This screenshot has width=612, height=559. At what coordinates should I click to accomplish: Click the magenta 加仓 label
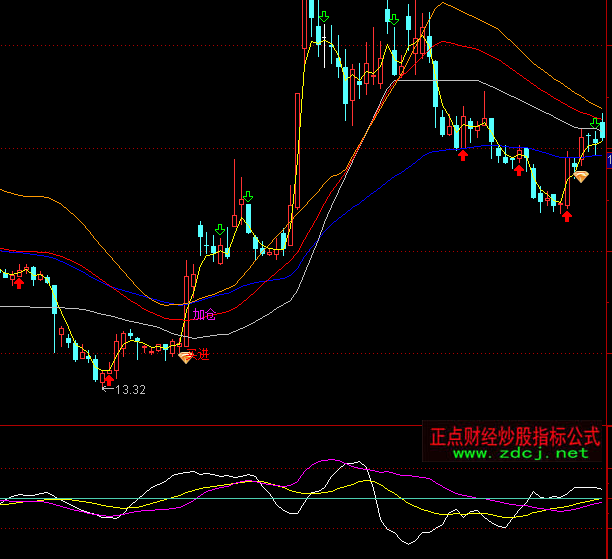tap(205, 314)
